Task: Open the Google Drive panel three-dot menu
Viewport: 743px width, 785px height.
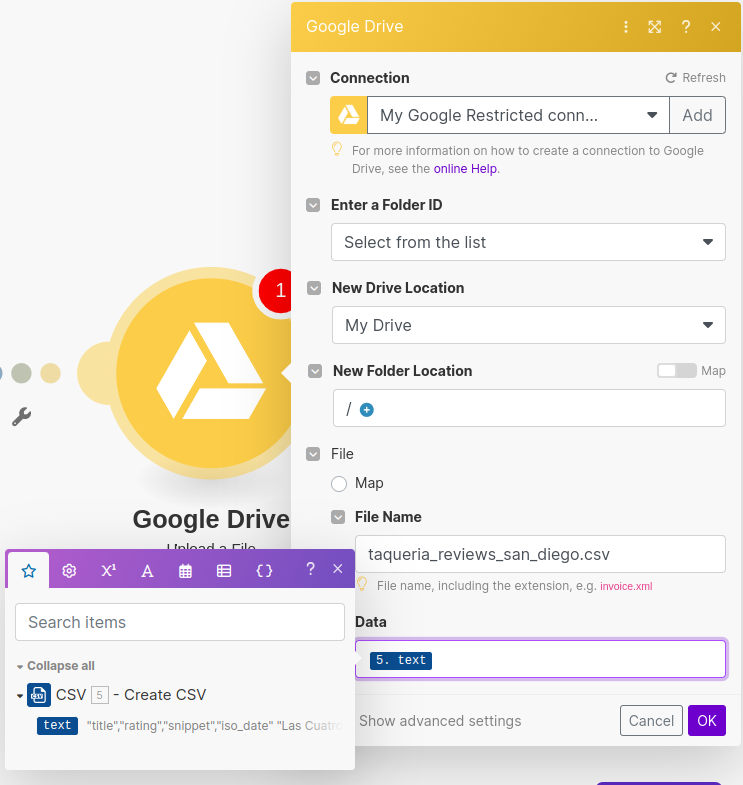Action: [x=625, y=27]
